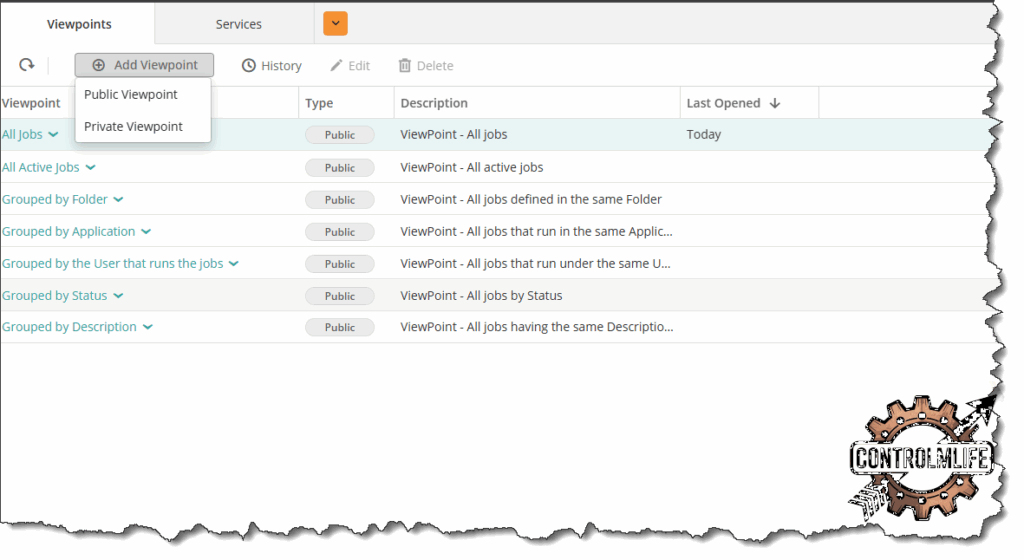Open Grouped by the User viewpoint link
The image size is (1024, 560).
[112, 264]
